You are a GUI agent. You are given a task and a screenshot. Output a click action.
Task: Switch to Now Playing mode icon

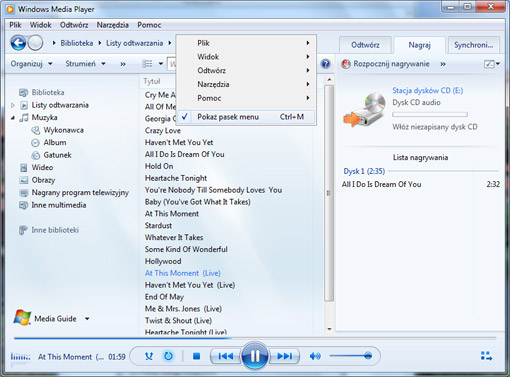coord(486,356)
